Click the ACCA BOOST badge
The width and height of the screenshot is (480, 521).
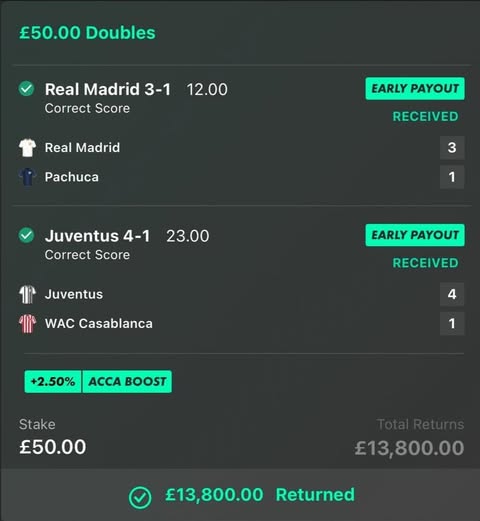coord(127,382)
